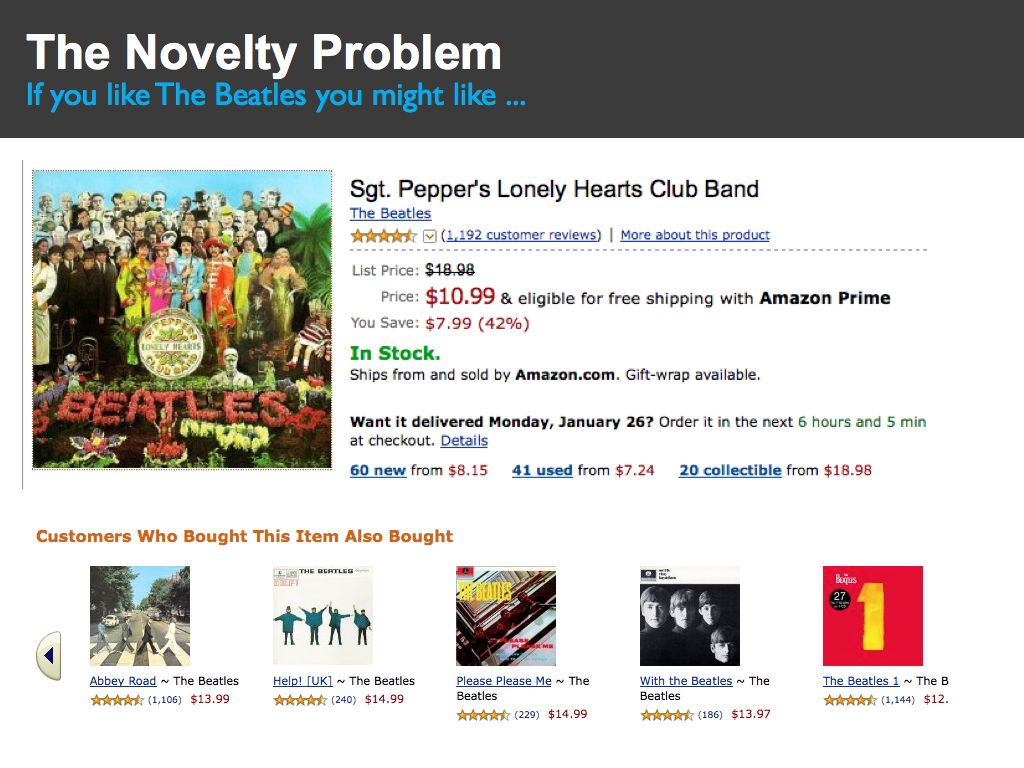Click the Please Please Me cover image
The width and height of the screenshot is (1024, 768).
click(x=506, y=616)
